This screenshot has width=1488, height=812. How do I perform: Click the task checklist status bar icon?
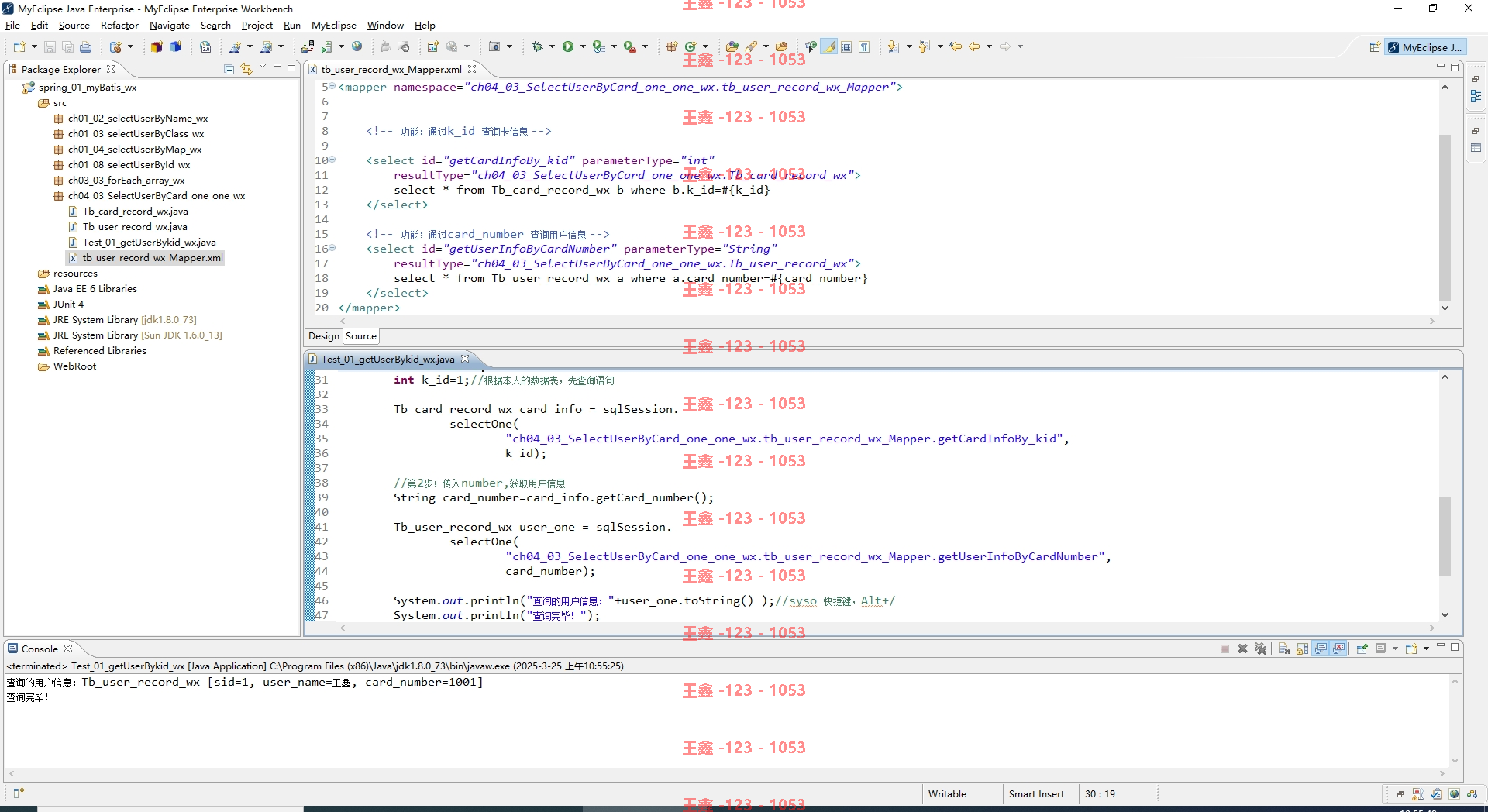tap(1436, 793)
